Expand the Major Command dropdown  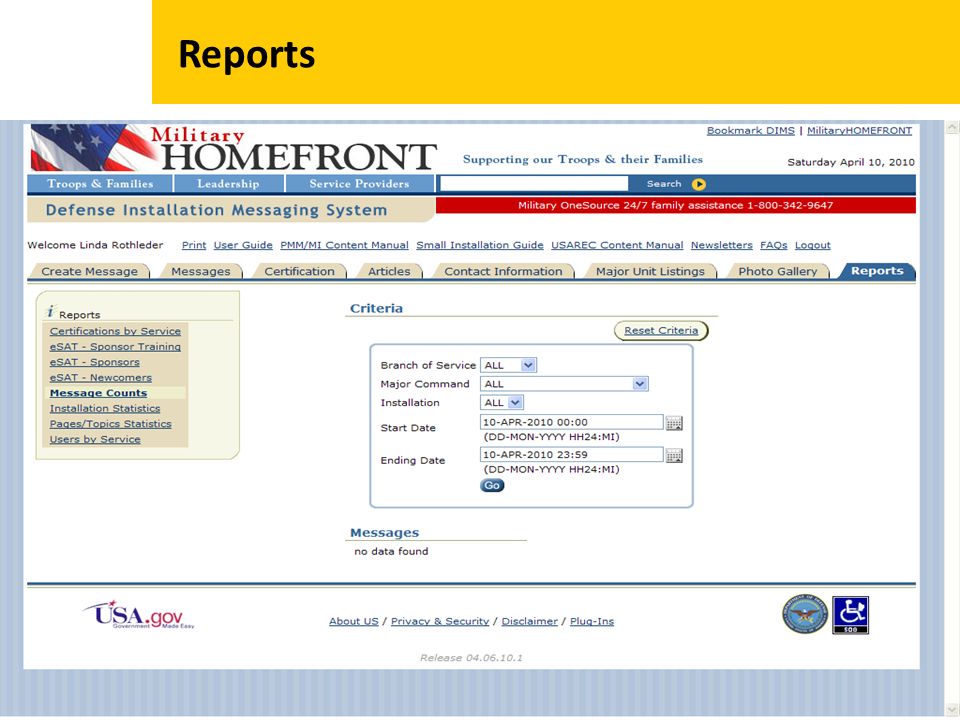pos(640,384)
